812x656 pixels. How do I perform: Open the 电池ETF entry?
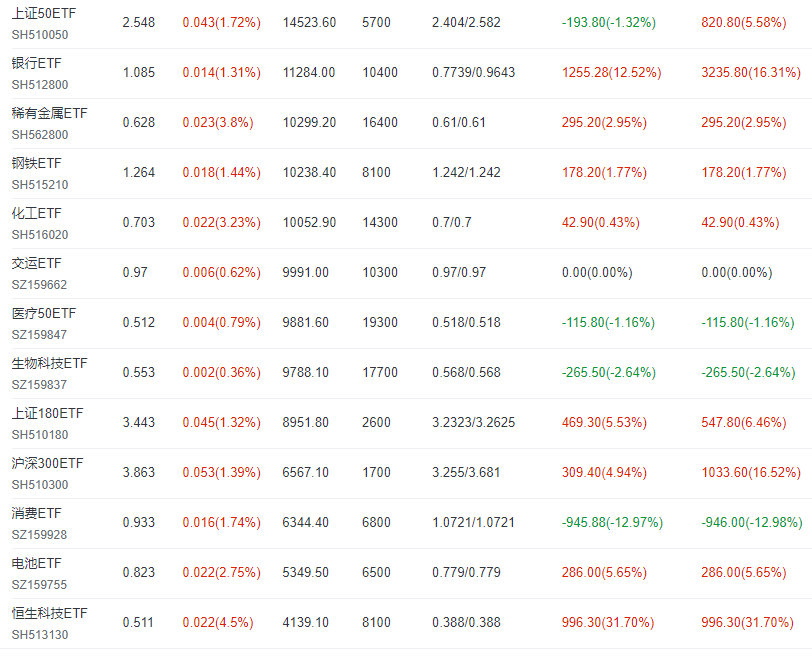[36, 563]
